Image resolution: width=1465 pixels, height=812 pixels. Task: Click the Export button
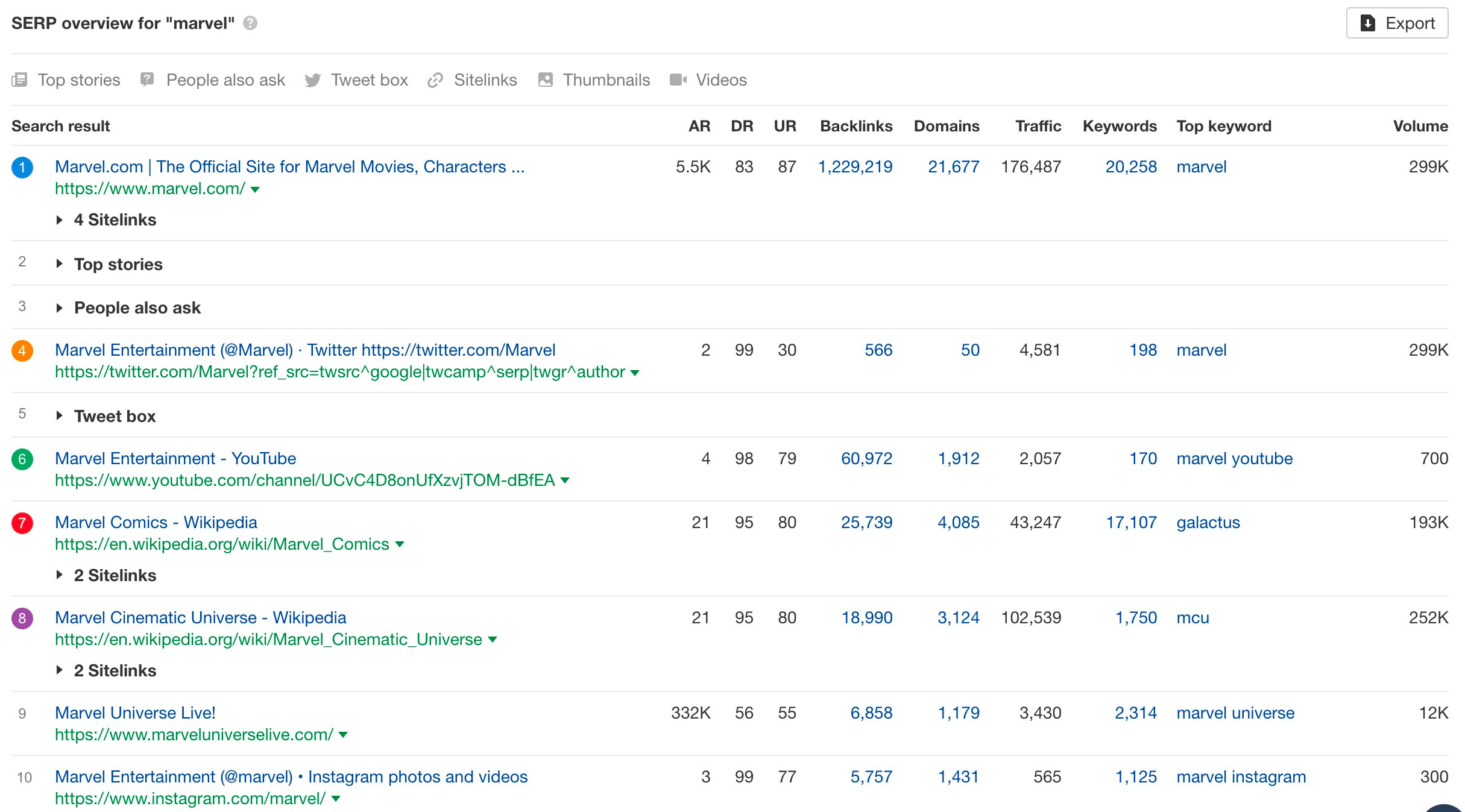(1397, 23)
